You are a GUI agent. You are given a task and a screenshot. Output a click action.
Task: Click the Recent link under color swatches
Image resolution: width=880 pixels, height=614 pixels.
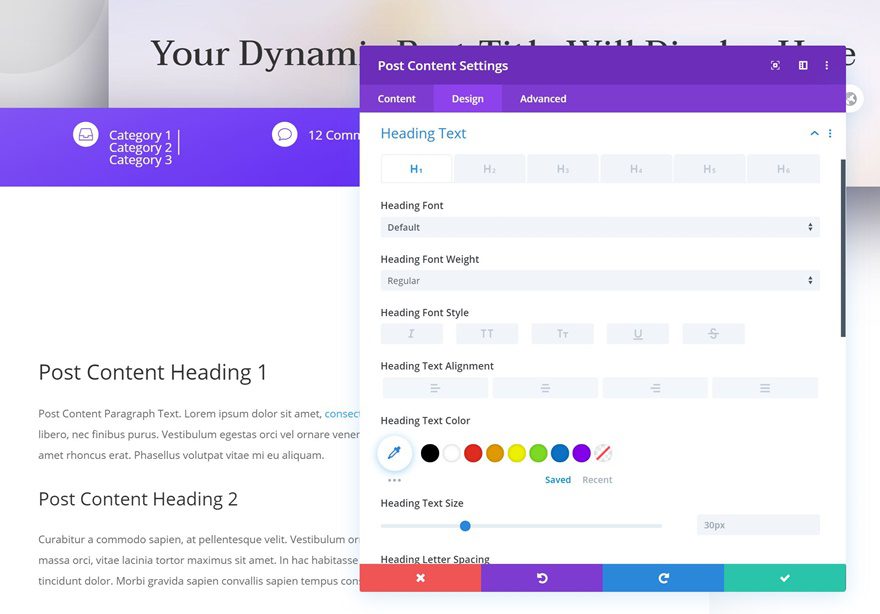click(x=597, y=480)
